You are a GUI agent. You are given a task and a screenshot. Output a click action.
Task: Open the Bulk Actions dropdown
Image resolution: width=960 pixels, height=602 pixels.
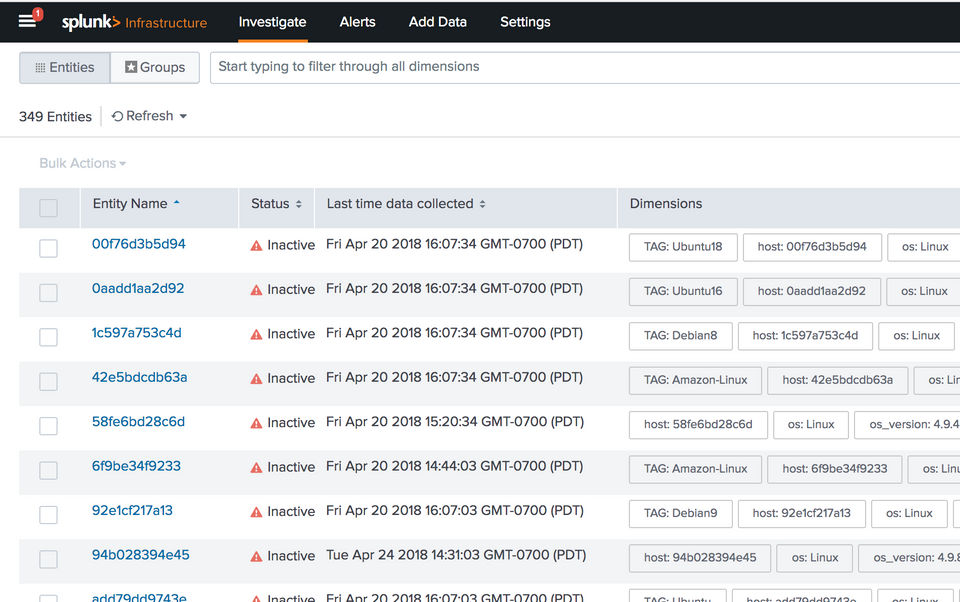[x=83, y=163]
